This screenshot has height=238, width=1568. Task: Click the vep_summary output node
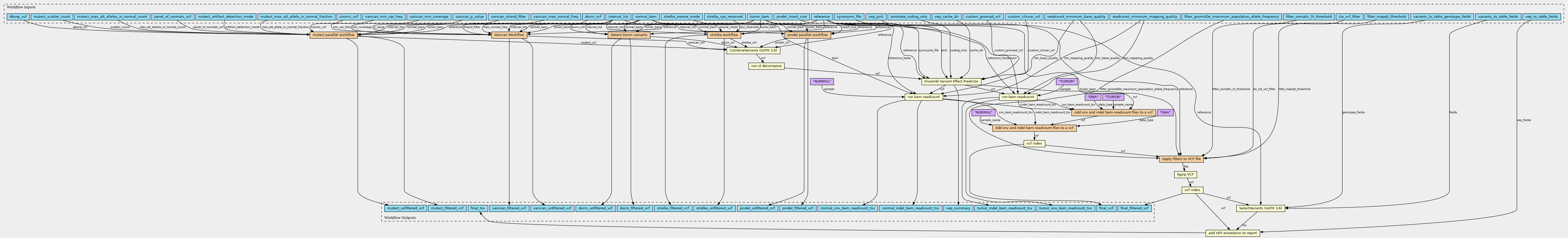coord(958,208)
